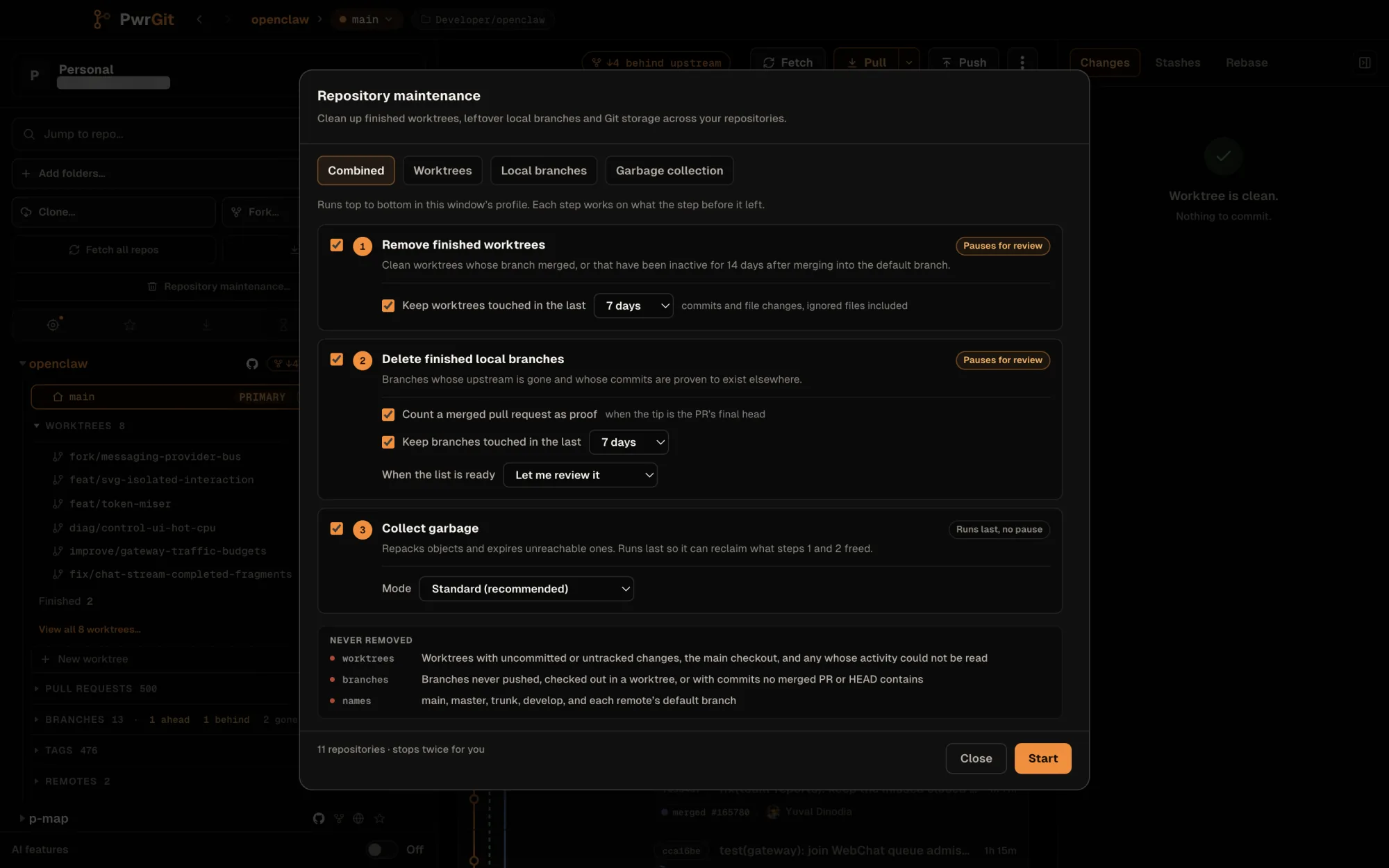Click the folder icon in Developer/openclaw path

pyautogui.click(x=426, y=19)
